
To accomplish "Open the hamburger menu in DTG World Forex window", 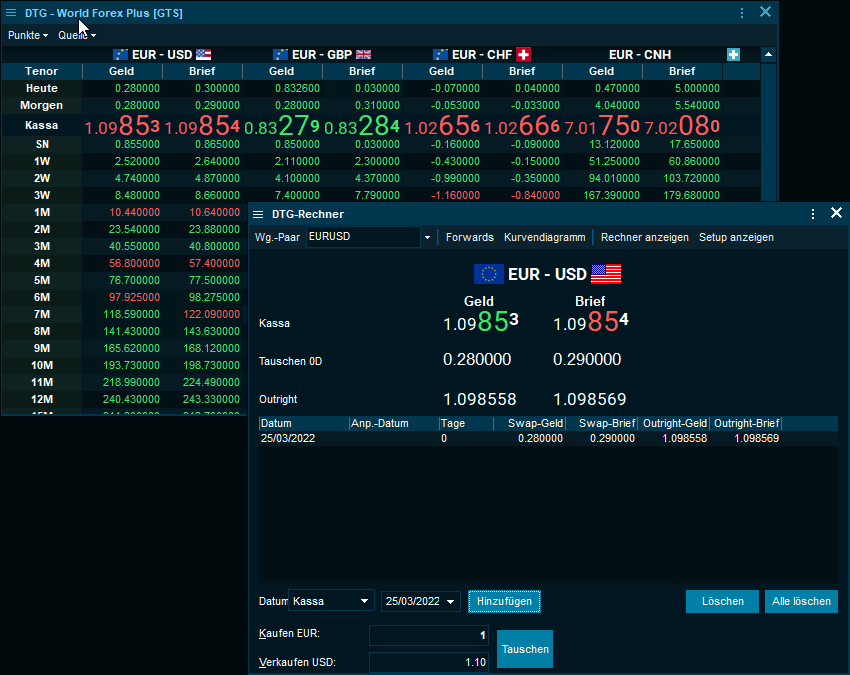I will [x=11, y=13].
